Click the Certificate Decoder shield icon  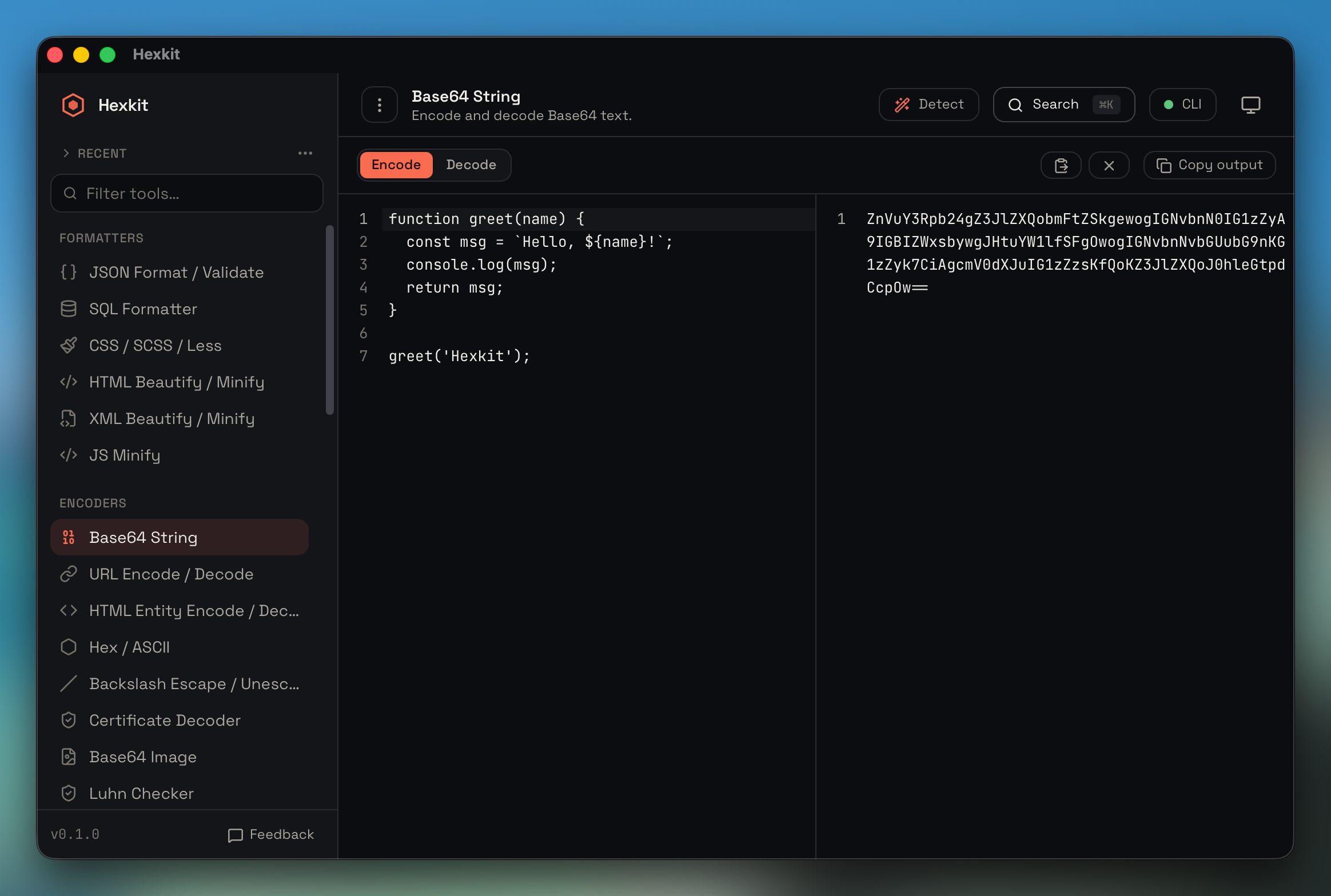(x=69, y=721)
